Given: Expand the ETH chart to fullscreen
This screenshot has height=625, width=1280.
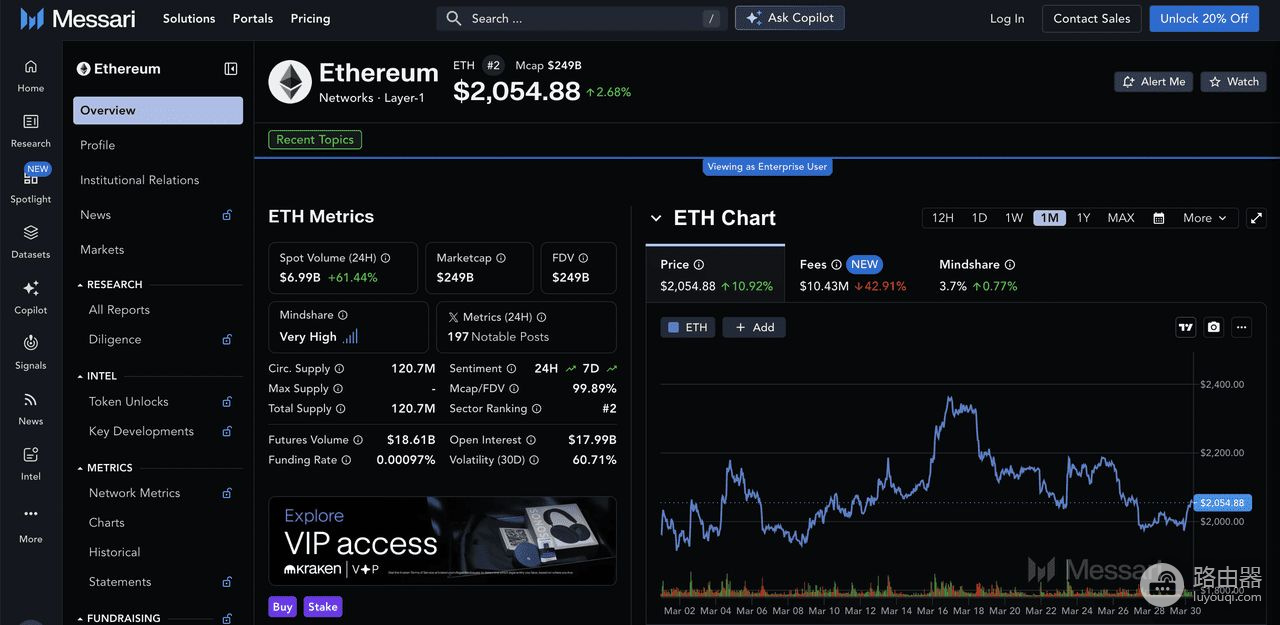Looking at the screenshot, I should tap(1257, 218).
